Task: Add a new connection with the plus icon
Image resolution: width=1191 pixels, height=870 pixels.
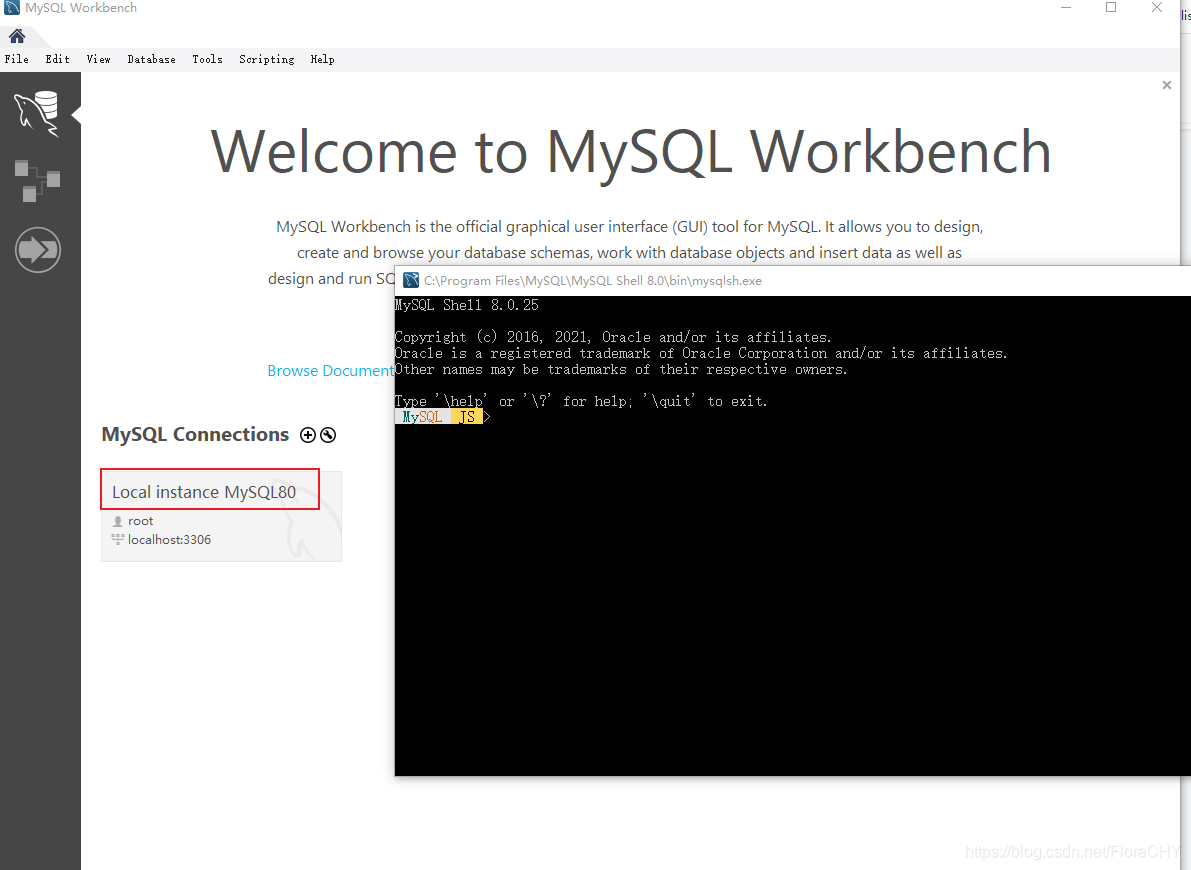Action: (308, 434)
